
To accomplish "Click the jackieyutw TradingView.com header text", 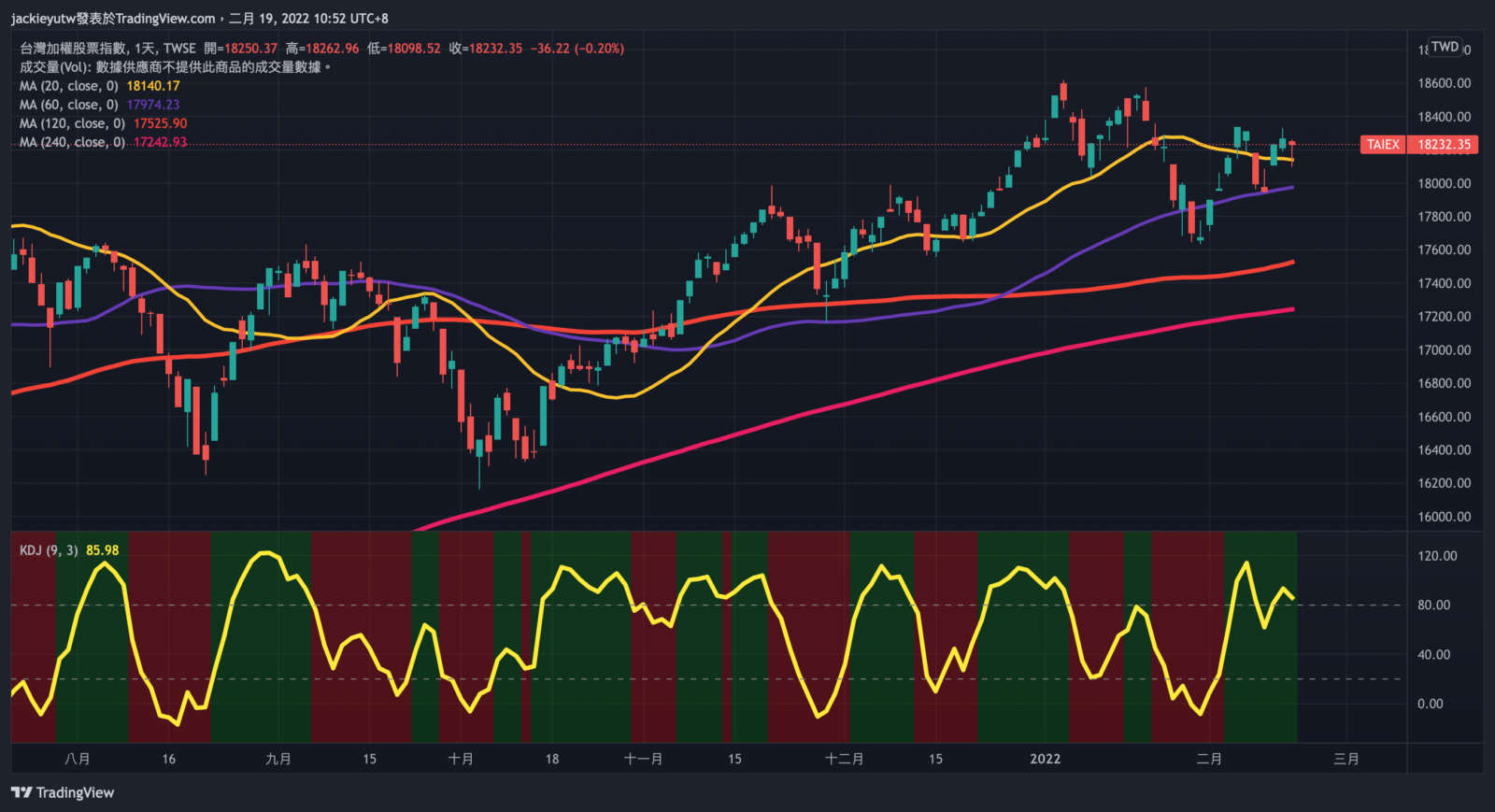I will pyautogui.click(x=112, y=19).
